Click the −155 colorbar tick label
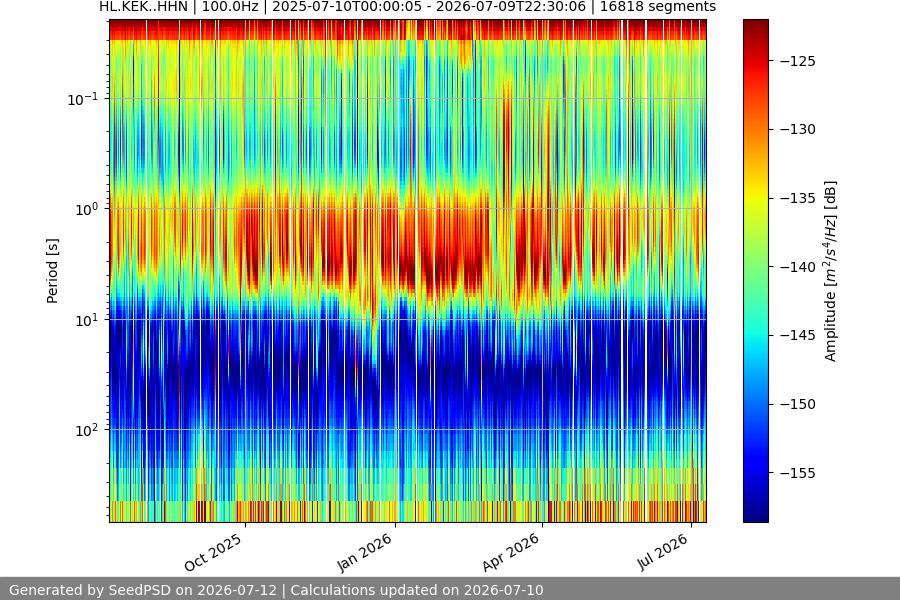The image size is (900, 600). 798,473
